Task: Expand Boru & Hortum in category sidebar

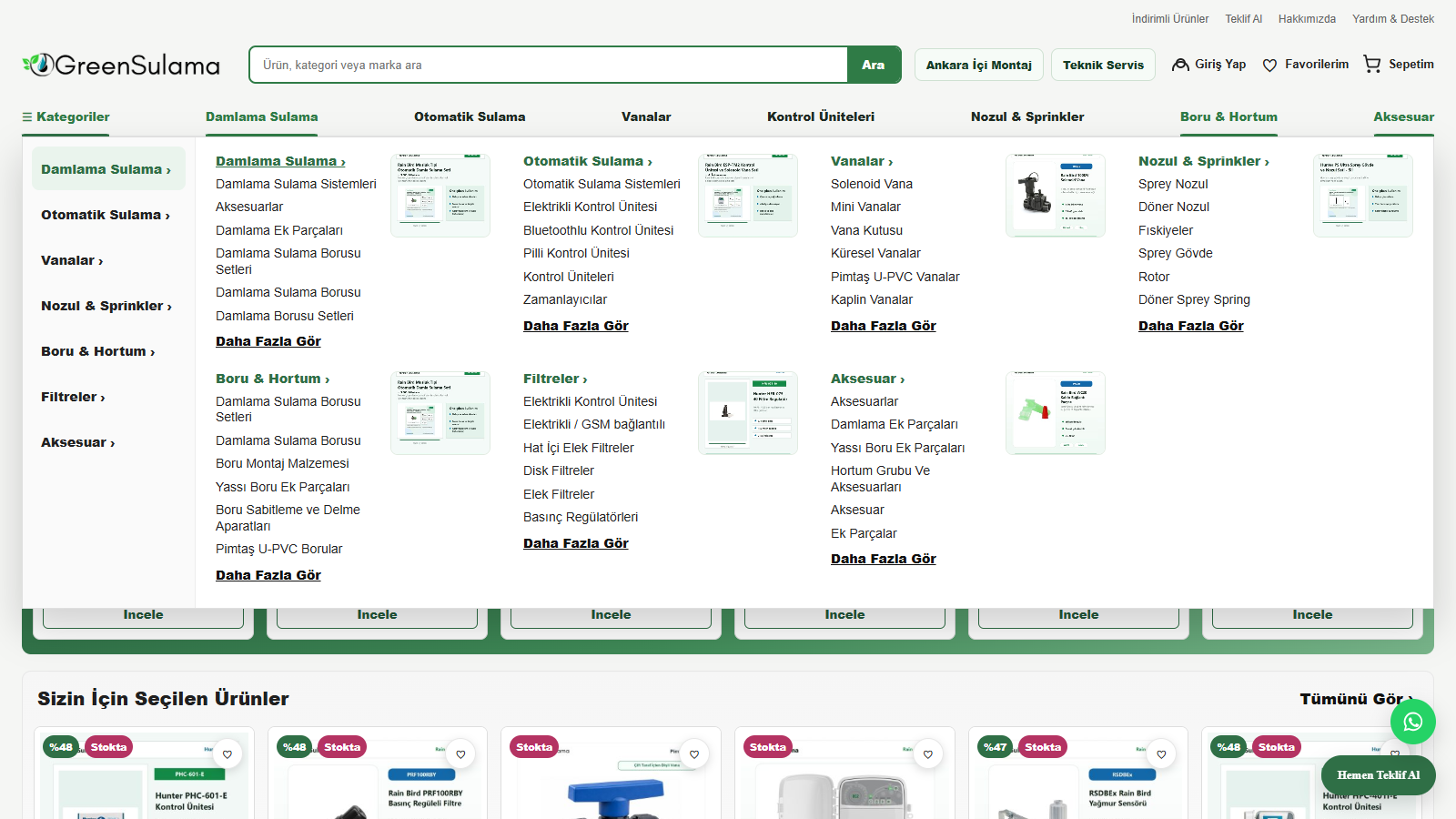Action: pos(108,351)
